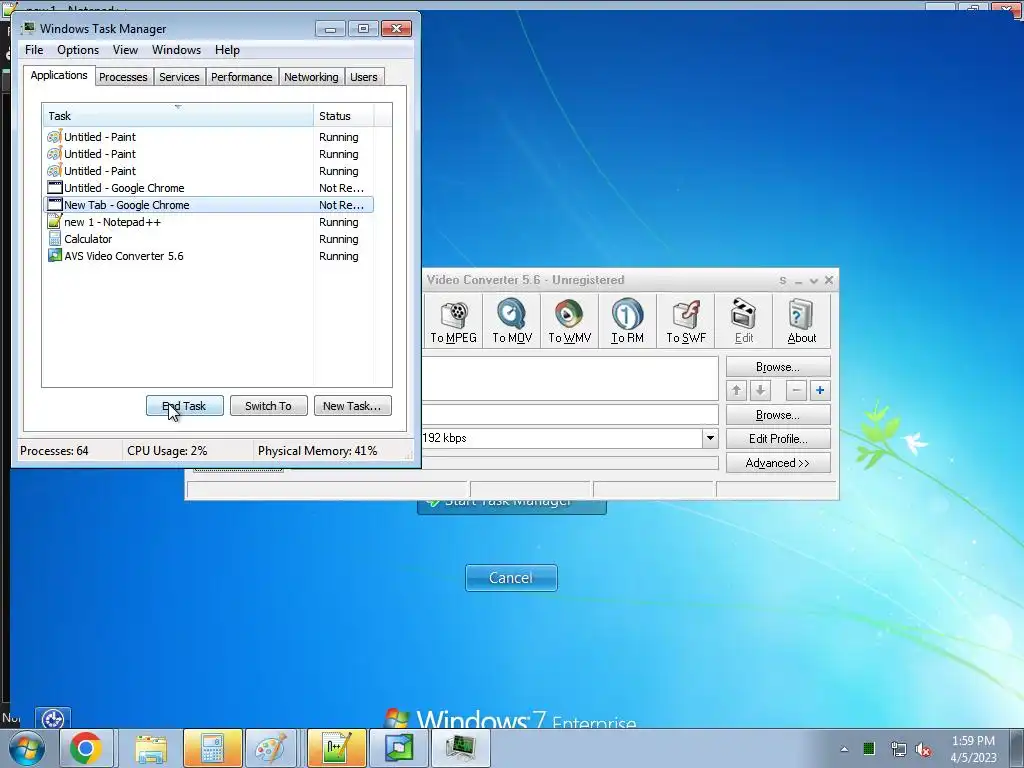Click the Advanced >> button
This screenshot has height=768, width=1024.
pos(778,463)
